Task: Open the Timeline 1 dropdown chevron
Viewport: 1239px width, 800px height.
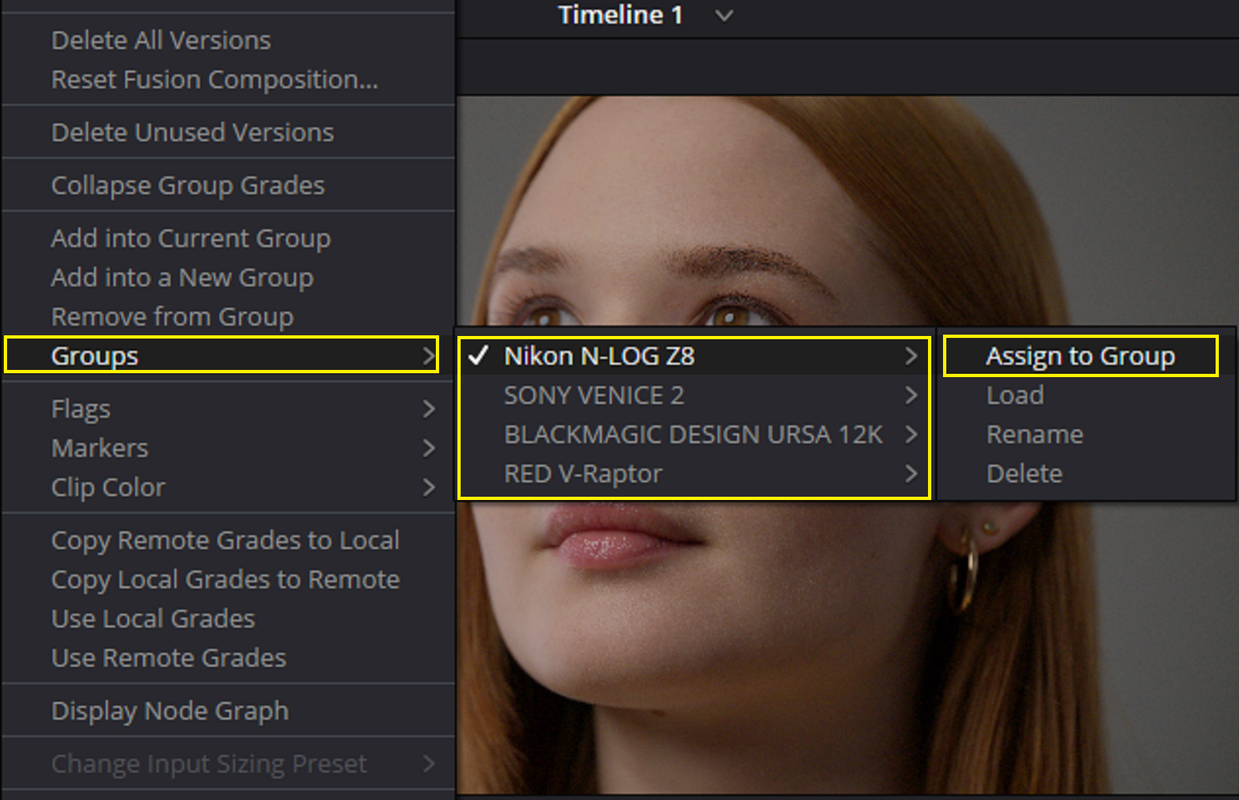Action: coord(725,16)
